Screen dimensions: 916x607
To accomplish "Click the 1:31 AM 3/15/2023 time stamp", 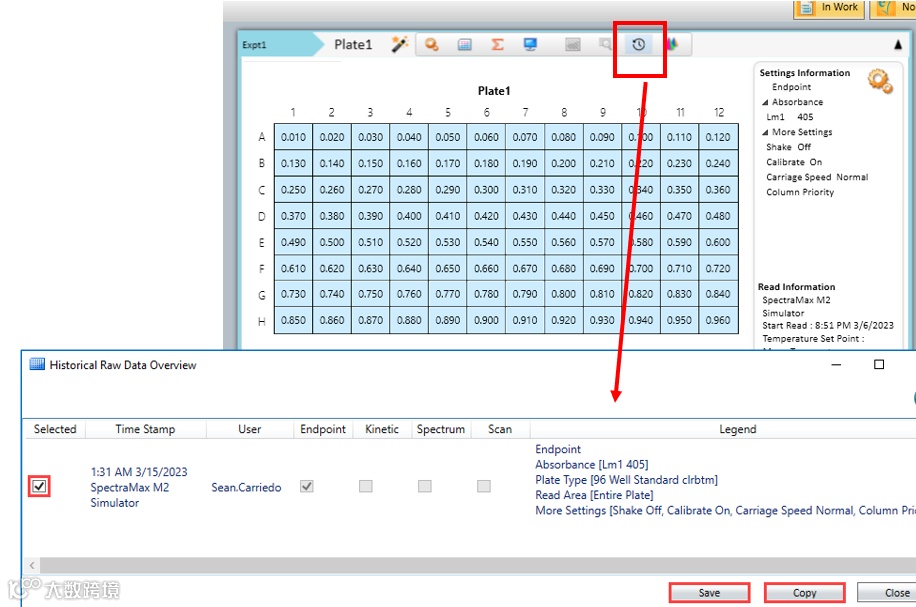I will tap(139, 472).
